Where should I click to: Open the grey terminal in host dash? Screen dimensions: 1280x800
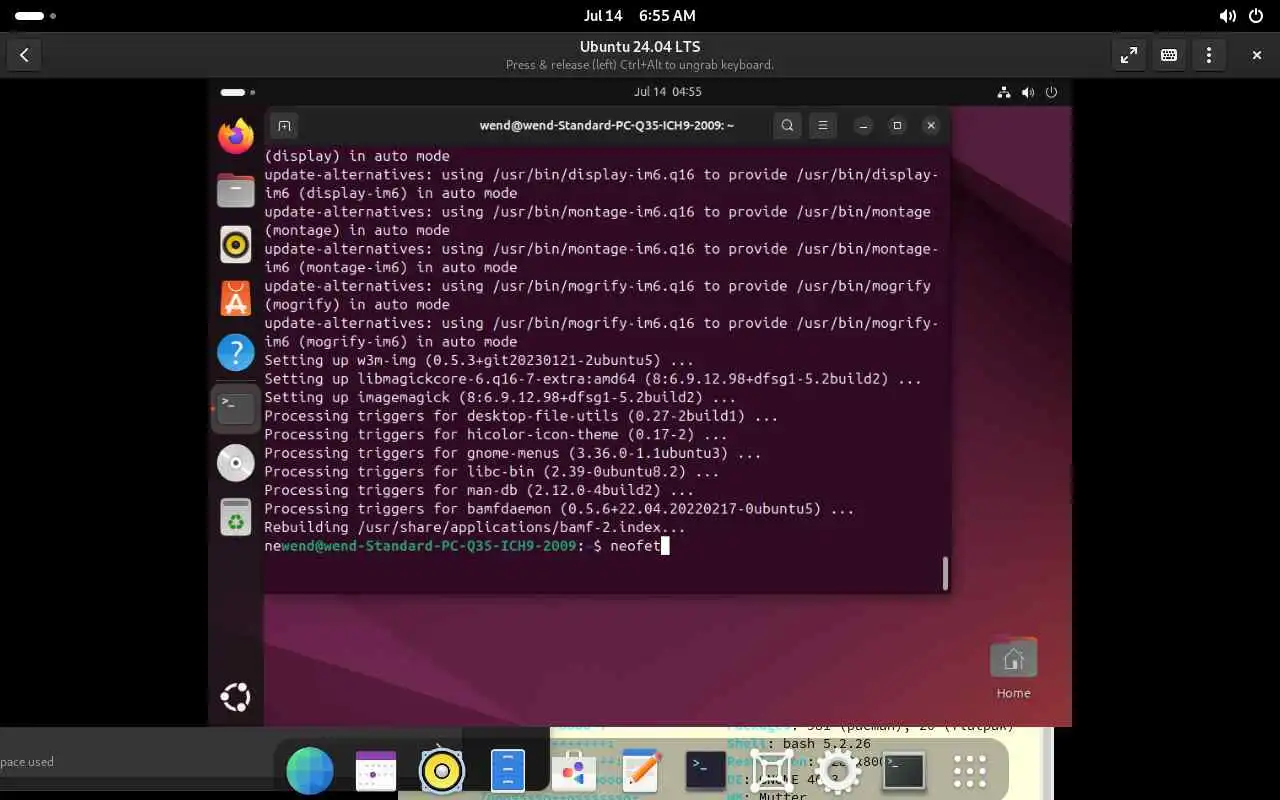click(x=904, y=771)
